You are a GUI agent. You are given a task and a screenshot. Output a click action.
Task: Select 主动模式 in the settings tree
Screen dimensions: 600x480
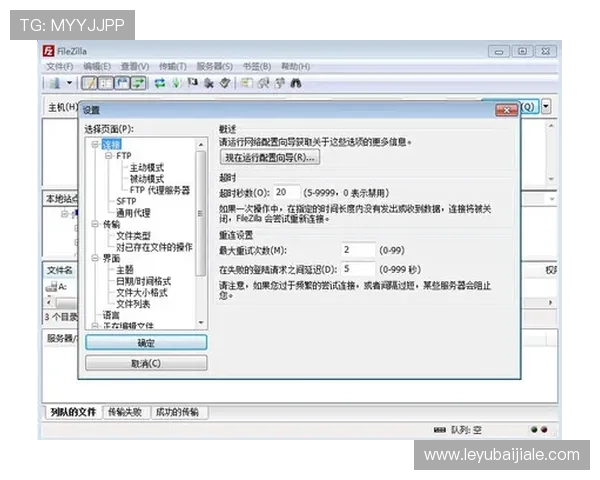coord(147,167)
